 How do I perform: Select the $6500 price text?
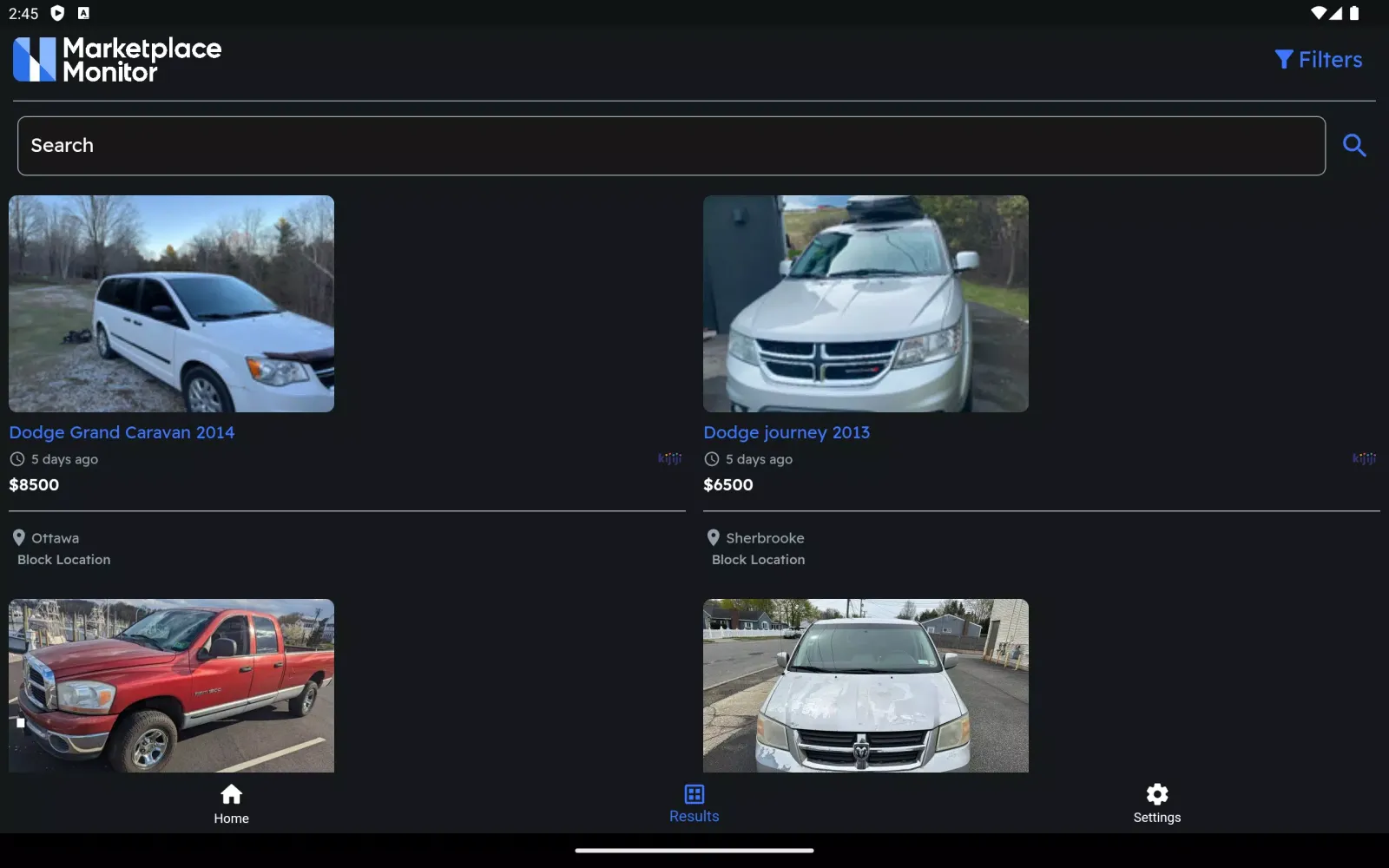(728, 485)
